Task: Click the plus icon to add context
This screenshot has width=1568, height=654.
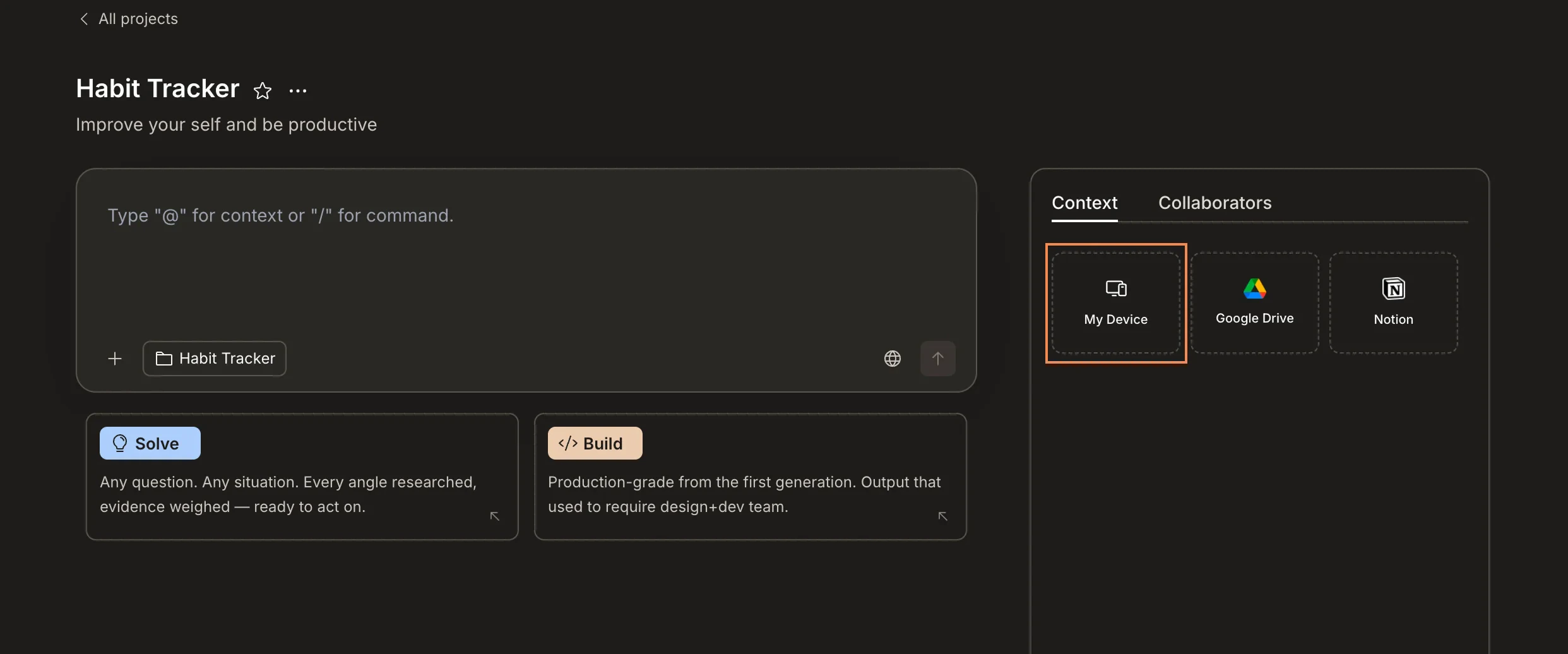Action: tap(114, 358)
